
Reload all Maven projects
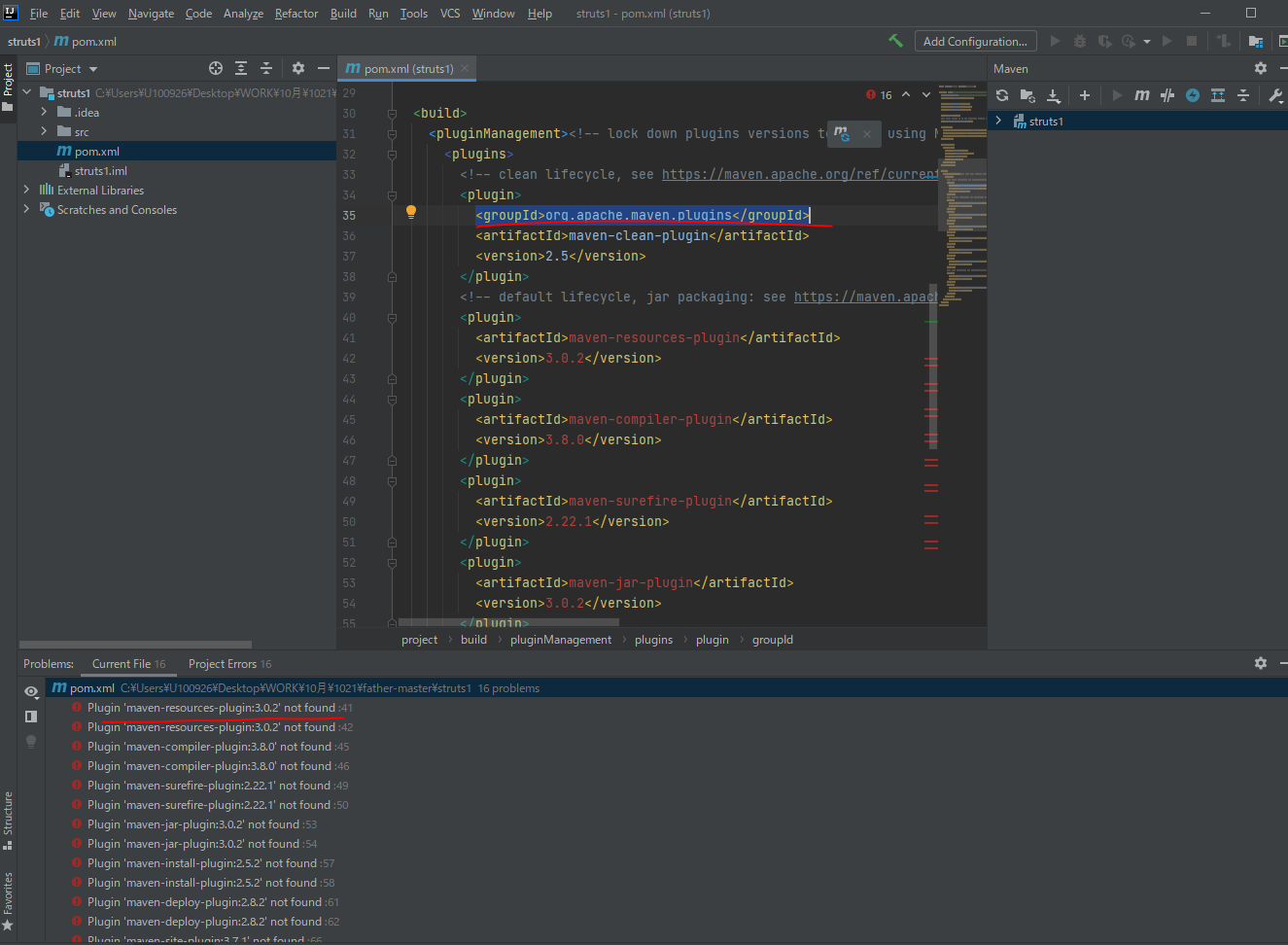coord(1002,95)
